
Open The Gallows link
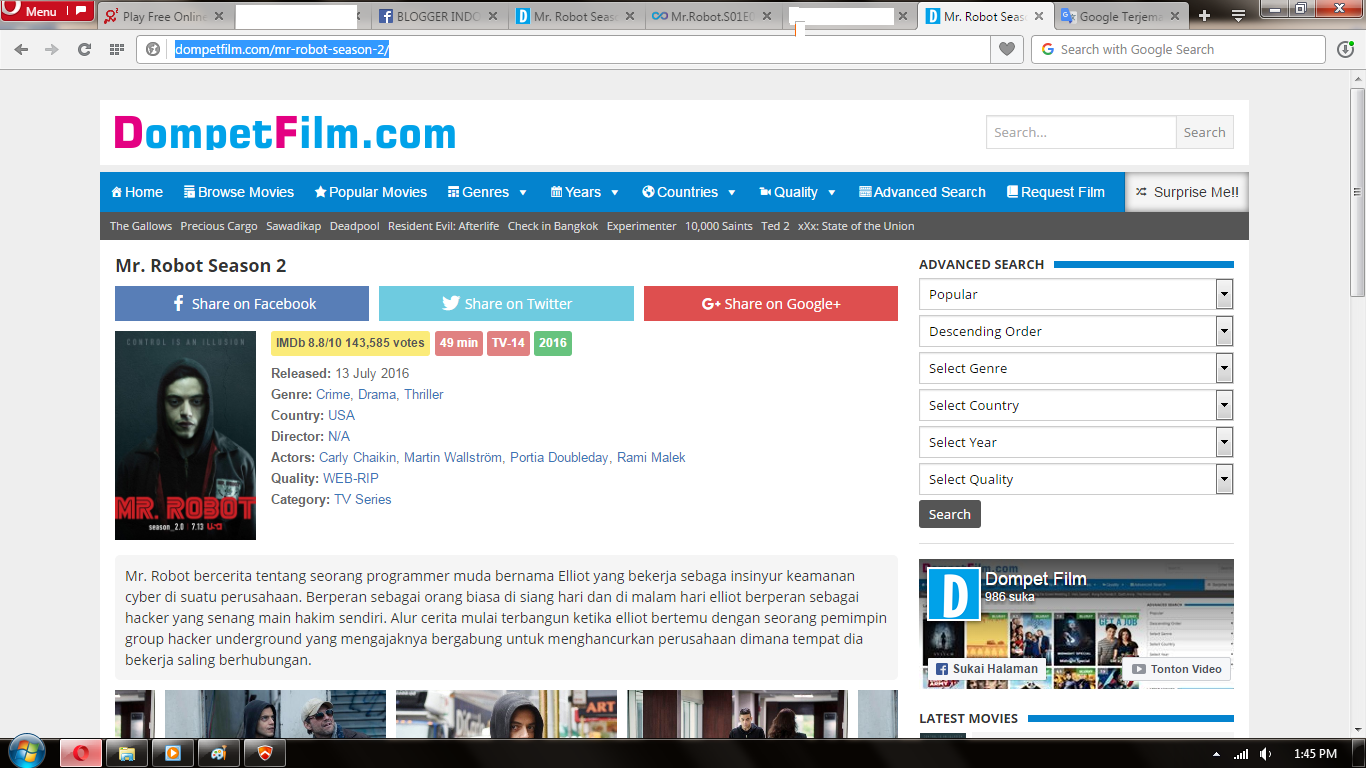coord(141,226)
